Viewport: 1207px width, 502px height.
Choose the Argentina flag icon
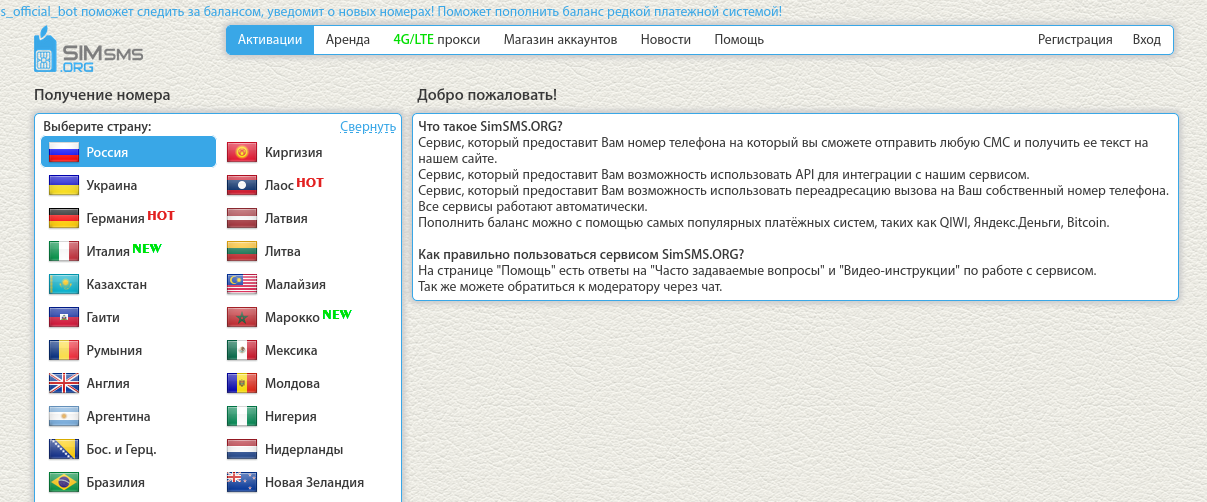[64, 416]
